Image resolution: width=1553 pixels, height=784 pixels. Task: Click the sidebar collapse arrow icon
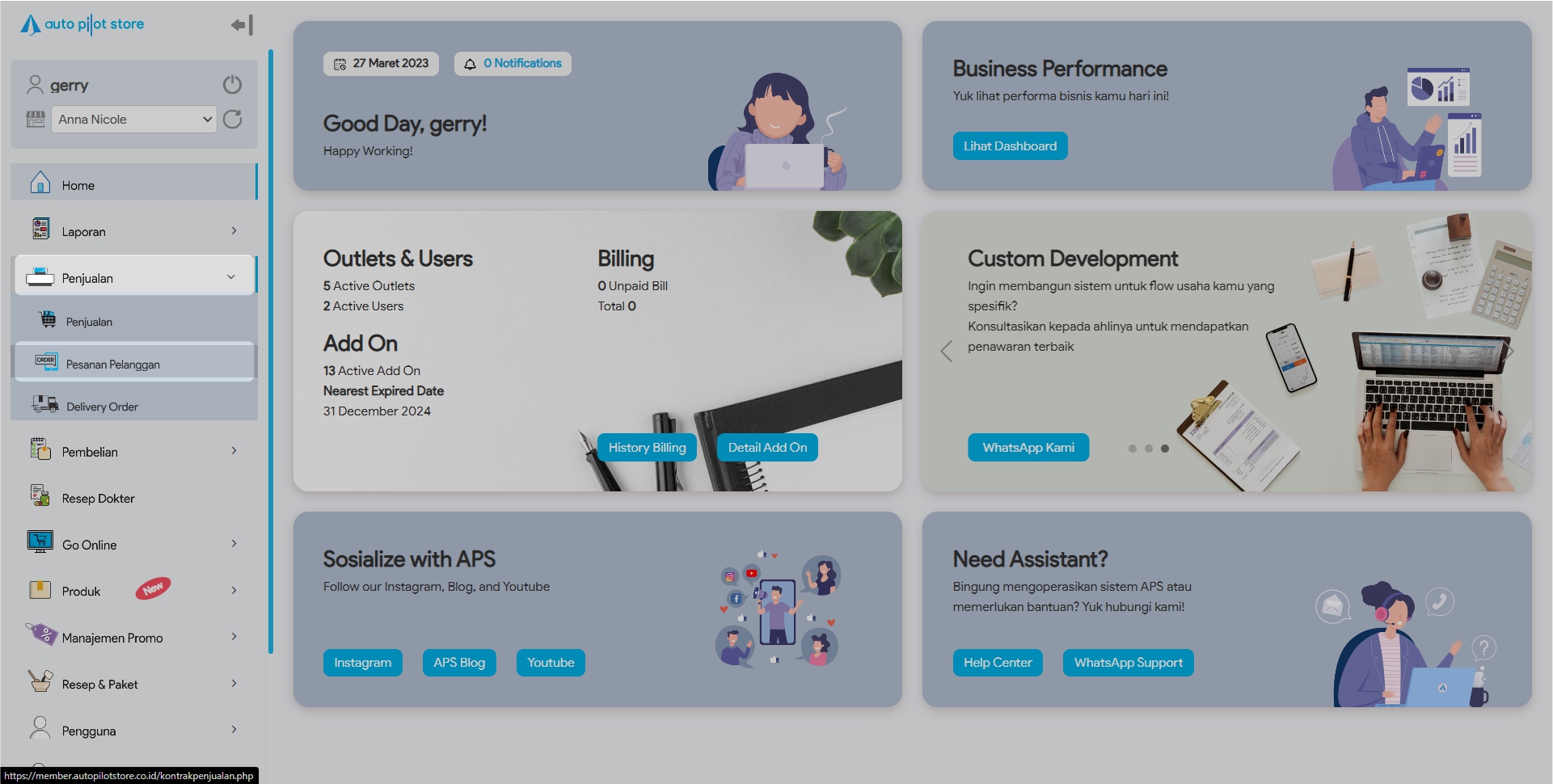point(242,25)
